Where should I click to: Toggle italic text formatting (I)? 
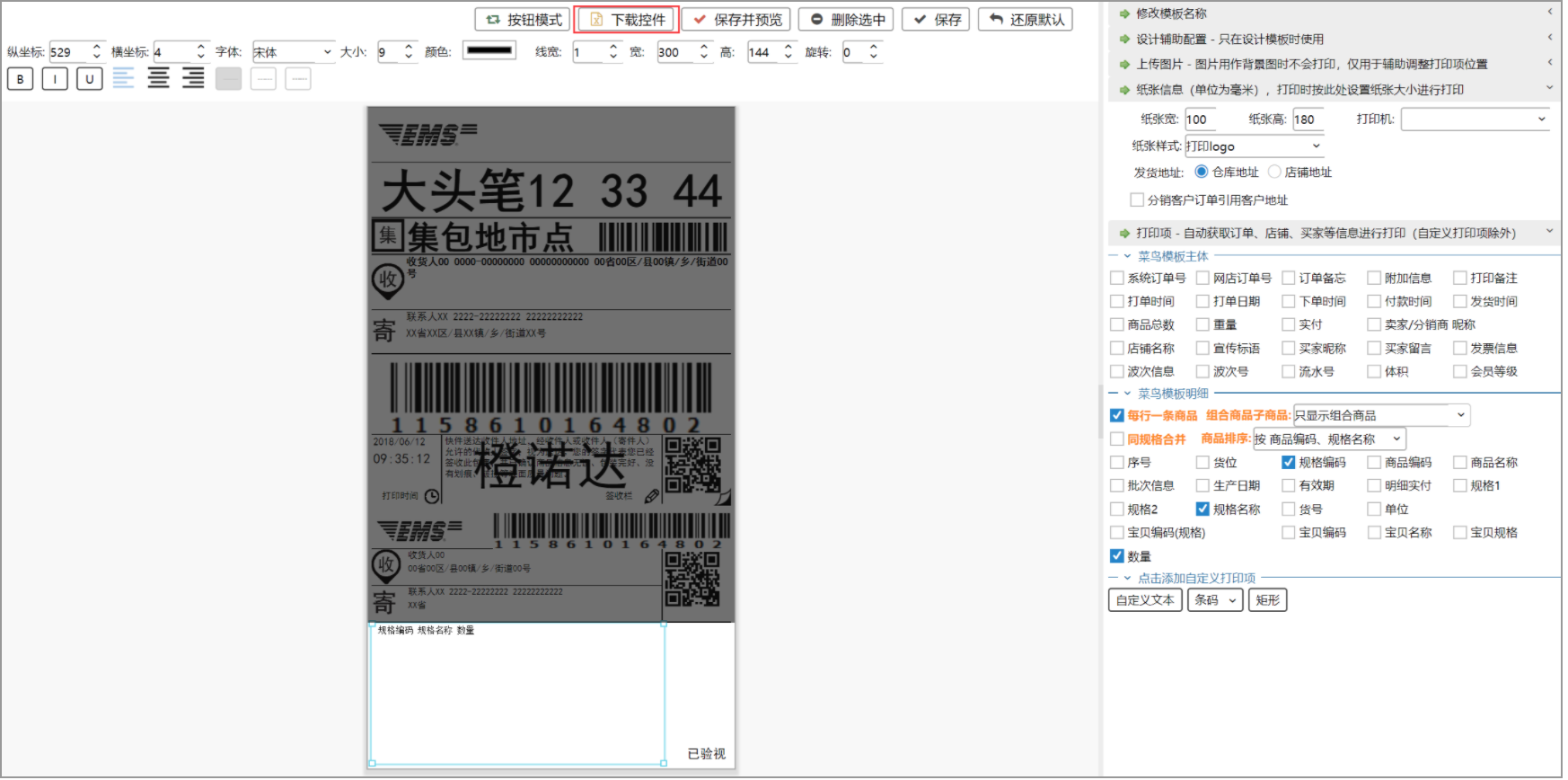pyautogui.click(x=55, y=79)
